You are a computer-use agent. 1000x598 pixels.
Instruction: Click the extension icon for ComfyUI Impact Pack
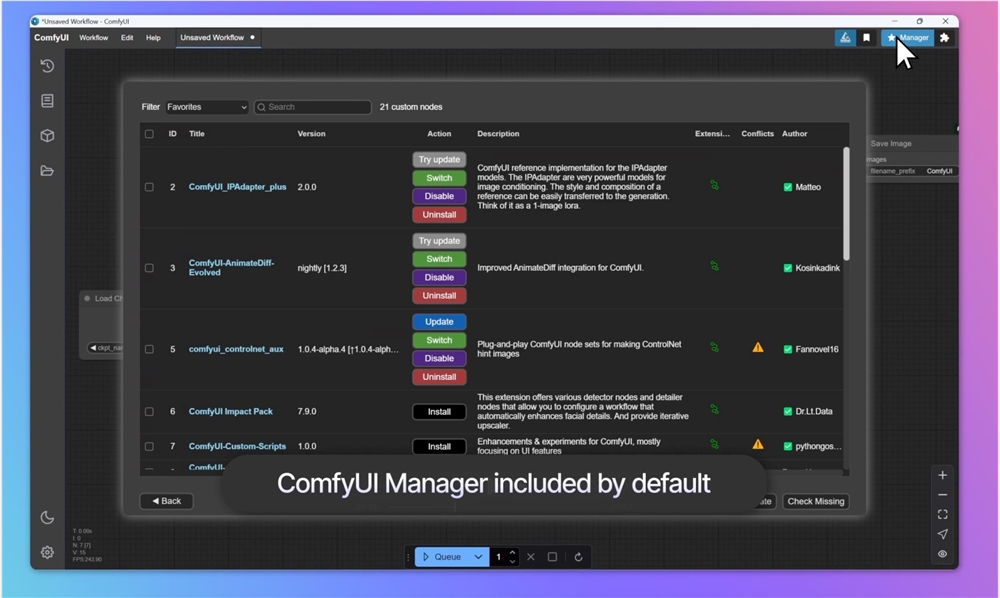tap(714, 409)
